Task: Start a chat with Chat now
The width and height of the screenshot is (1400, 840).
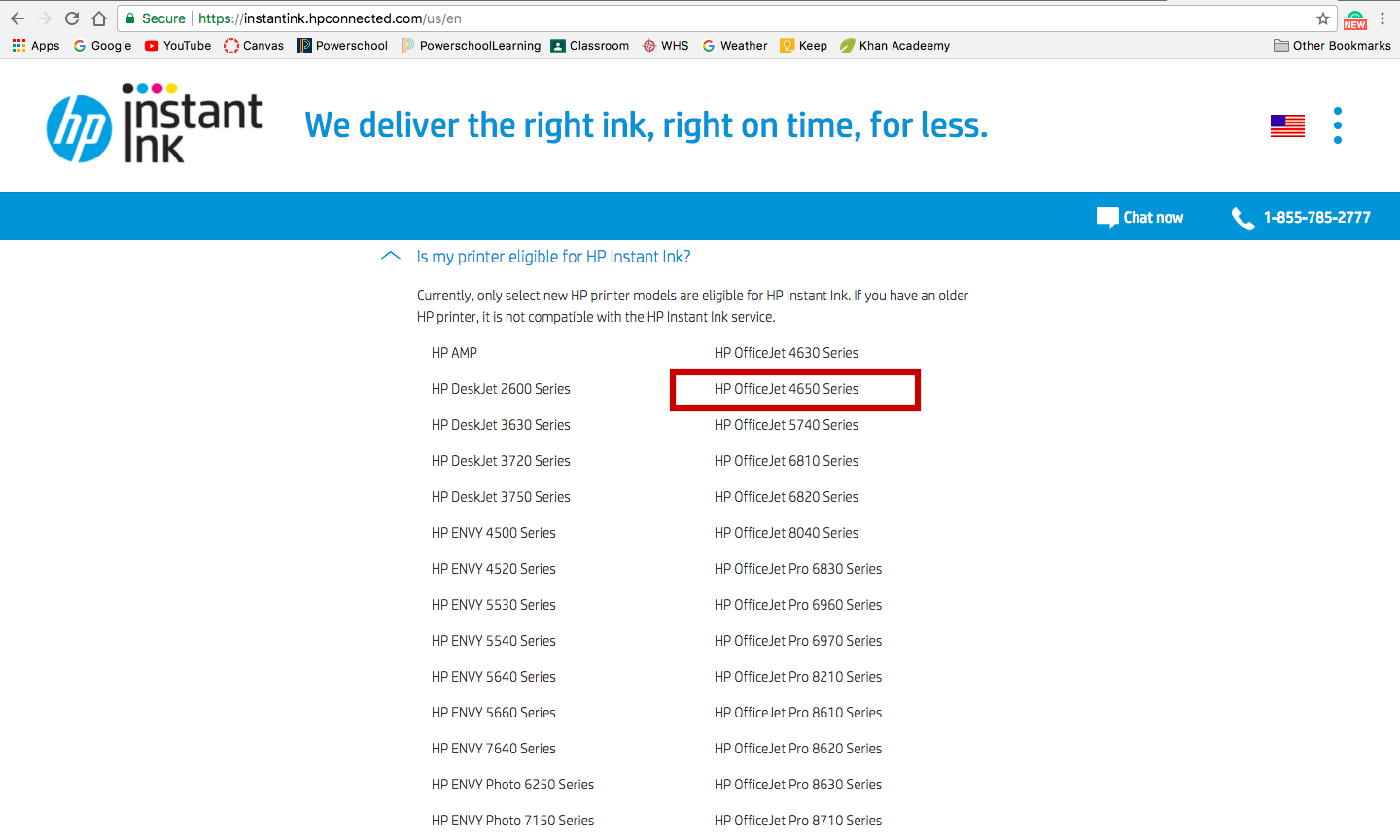Action: pos(1139,218)
